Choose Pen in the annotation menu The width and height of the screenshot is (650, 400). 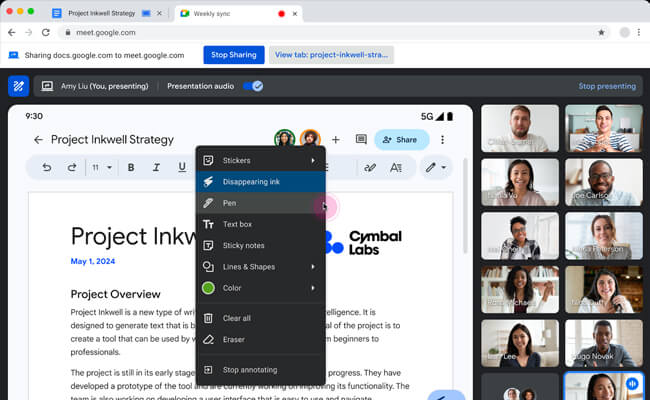(x=261, y=203)
